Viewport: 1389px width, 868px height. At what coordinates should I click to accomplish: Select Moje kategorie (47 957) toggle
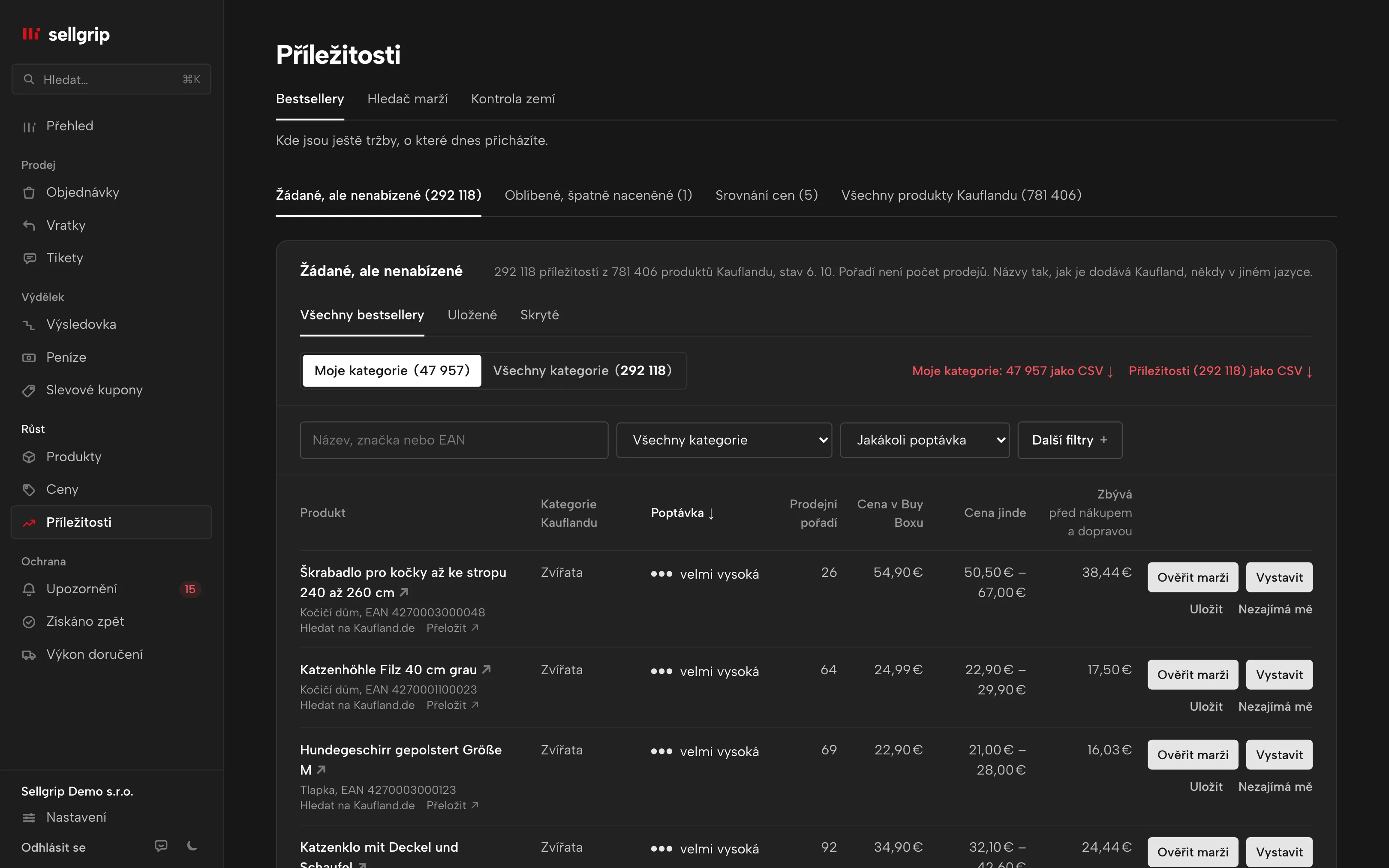click(392, 370)
